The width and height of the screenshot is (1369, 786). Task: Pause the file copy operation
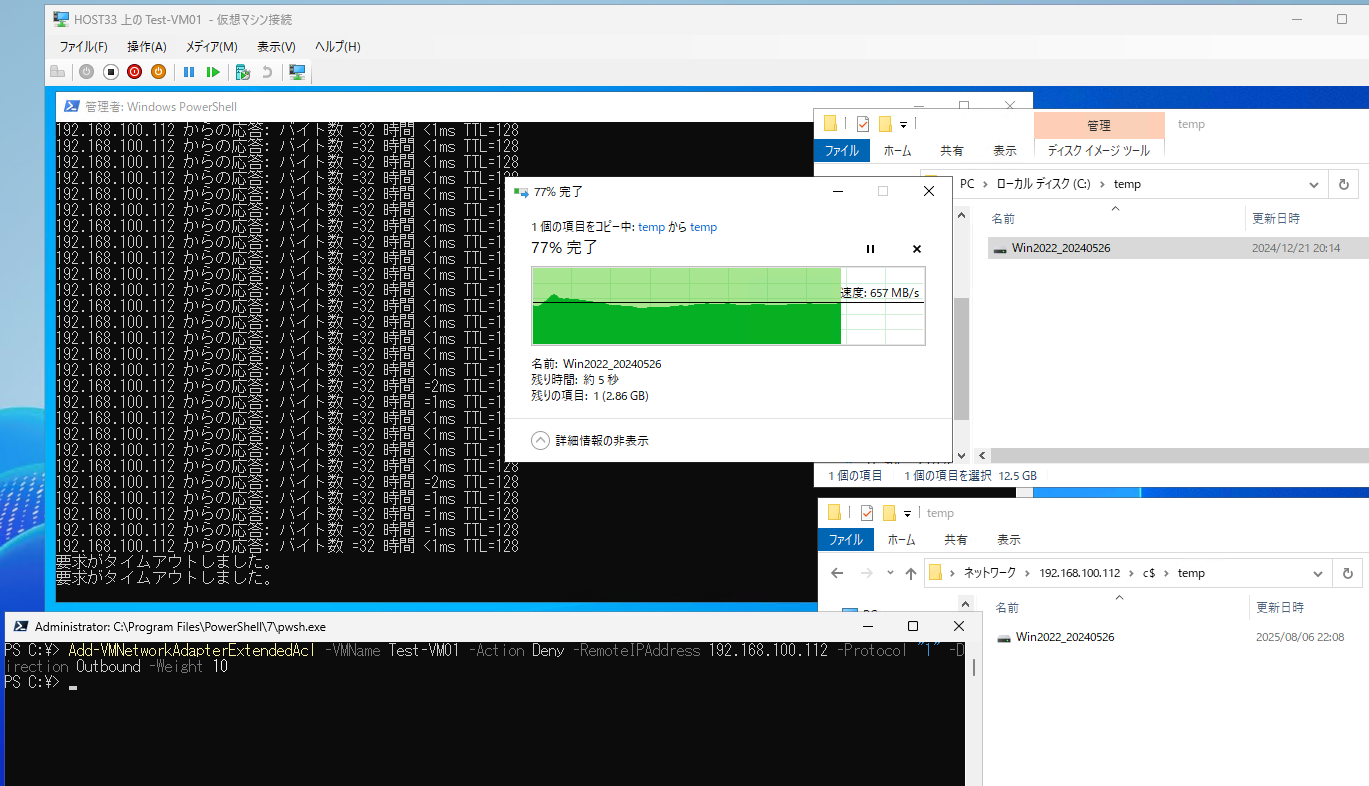pyautogui.click(x=870, y=249)
